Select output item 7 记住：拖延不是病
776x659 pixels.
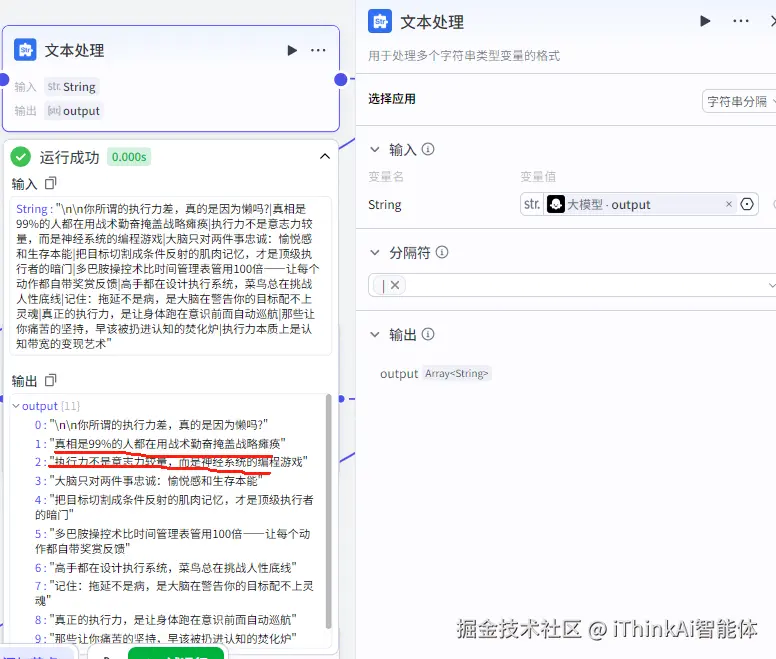(174, 593)
